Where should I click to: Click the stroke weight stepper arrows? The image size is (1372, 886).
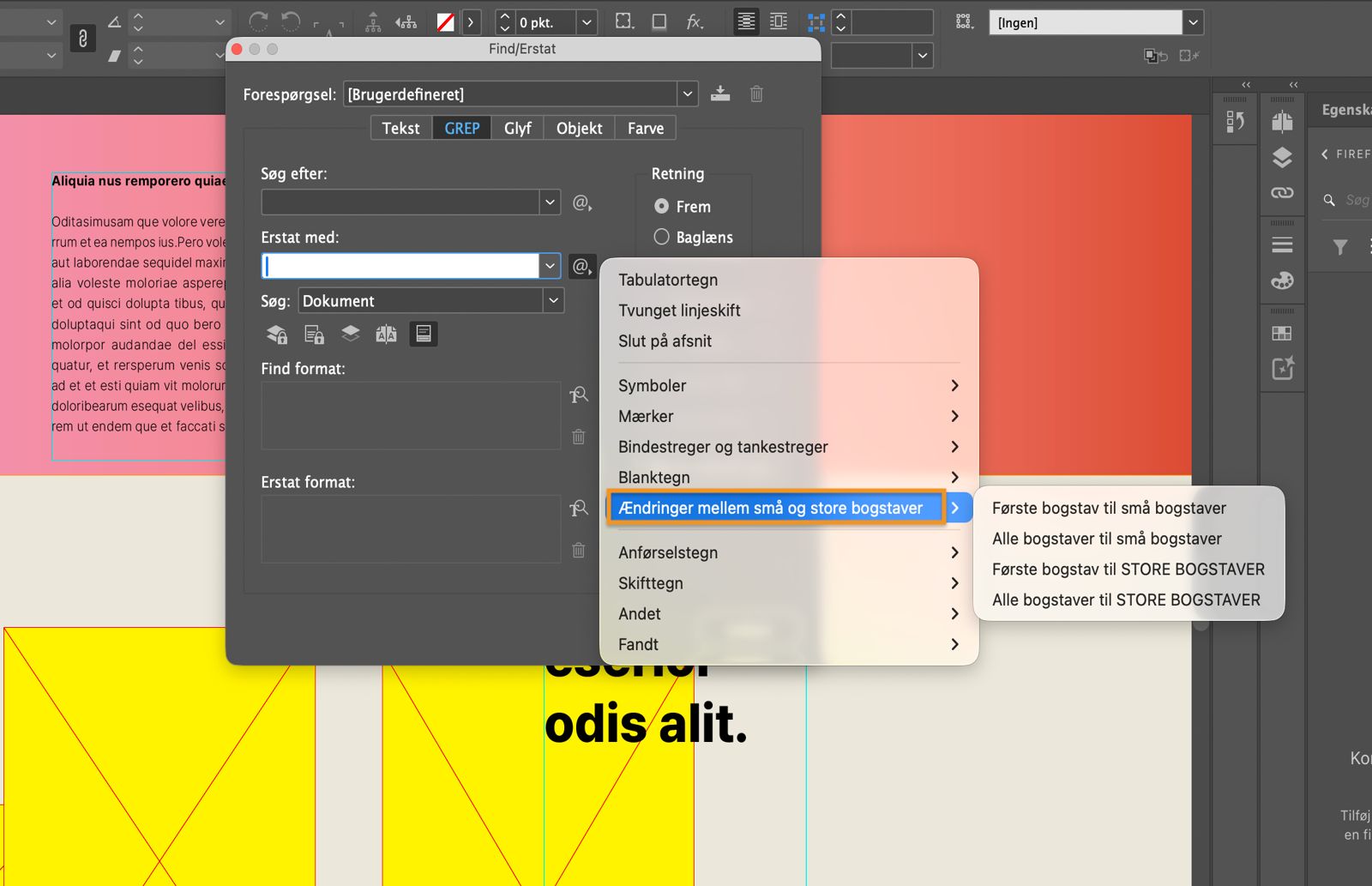505,22
